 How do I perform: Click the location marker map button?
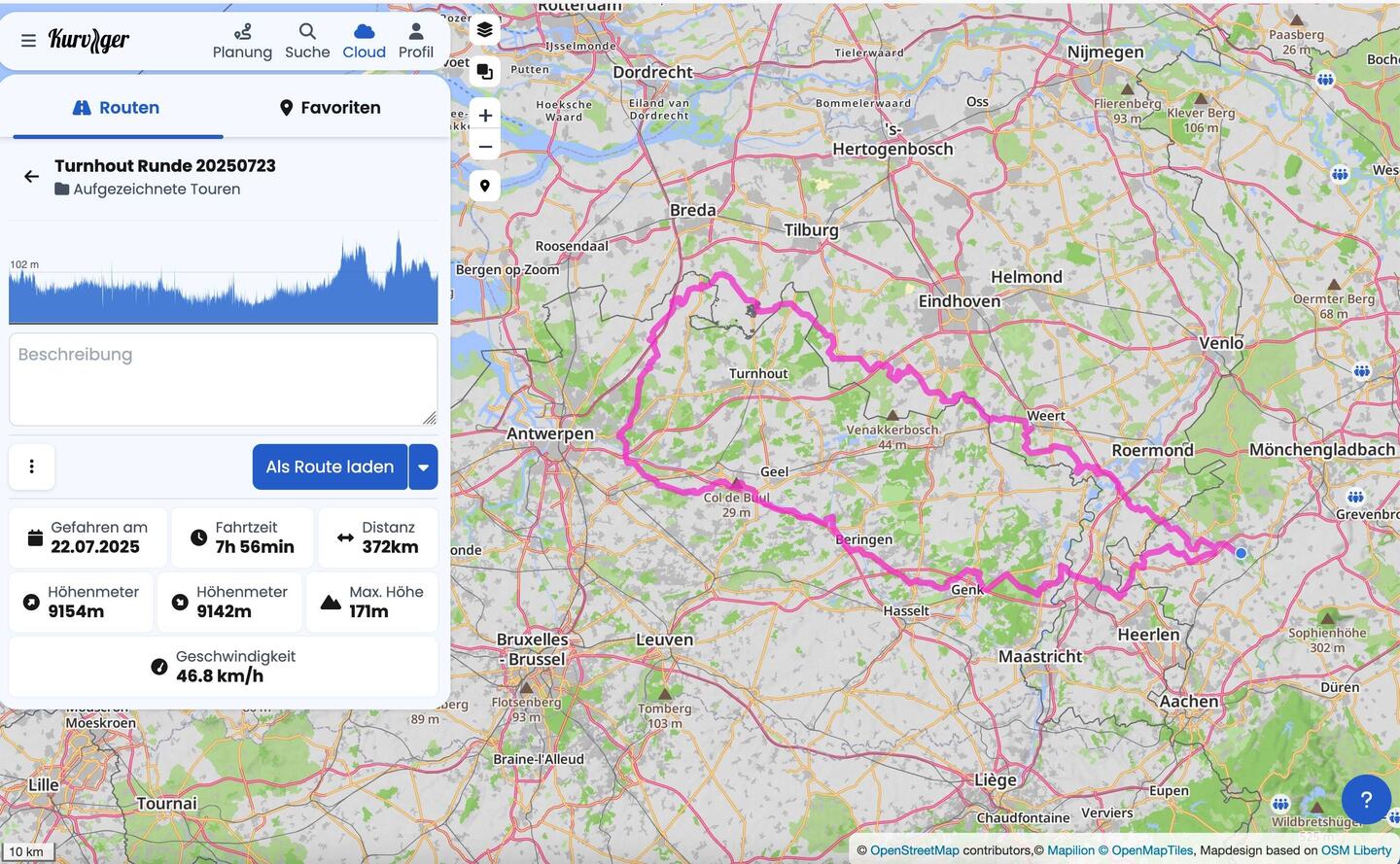[484, 186]
